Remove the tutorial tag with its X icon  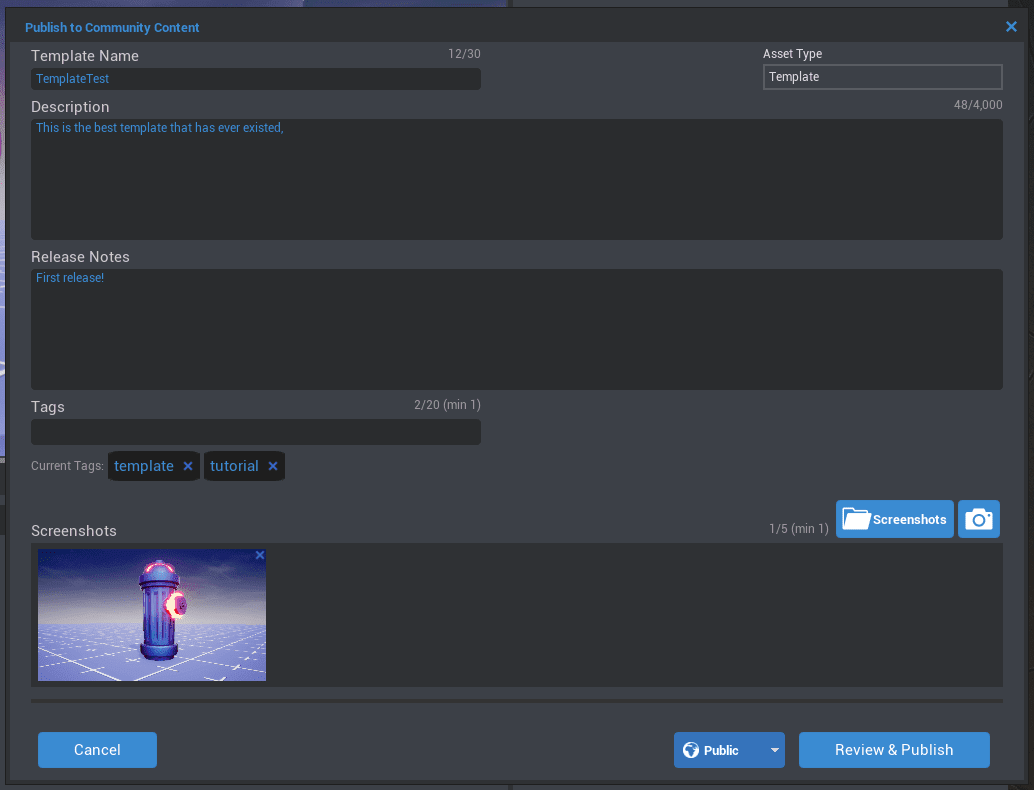[x=272, y=465]
